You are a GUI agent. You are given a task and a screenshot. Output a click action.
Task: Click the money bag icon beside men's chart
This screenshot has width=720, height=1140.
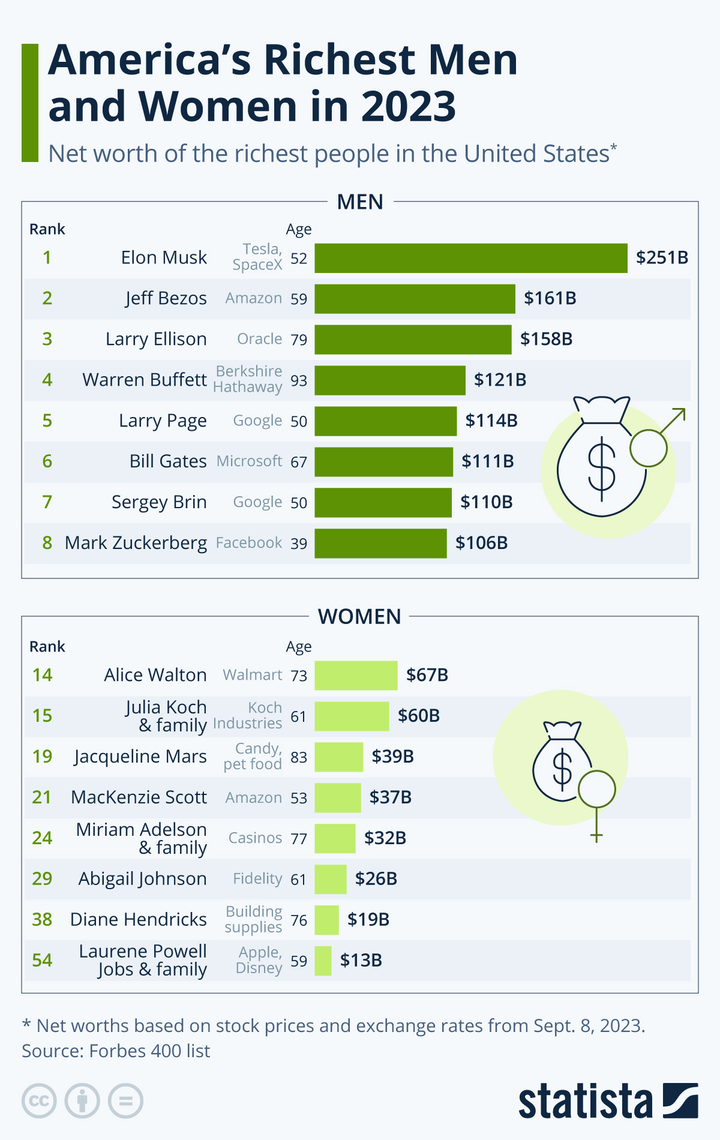pos(596,458)
